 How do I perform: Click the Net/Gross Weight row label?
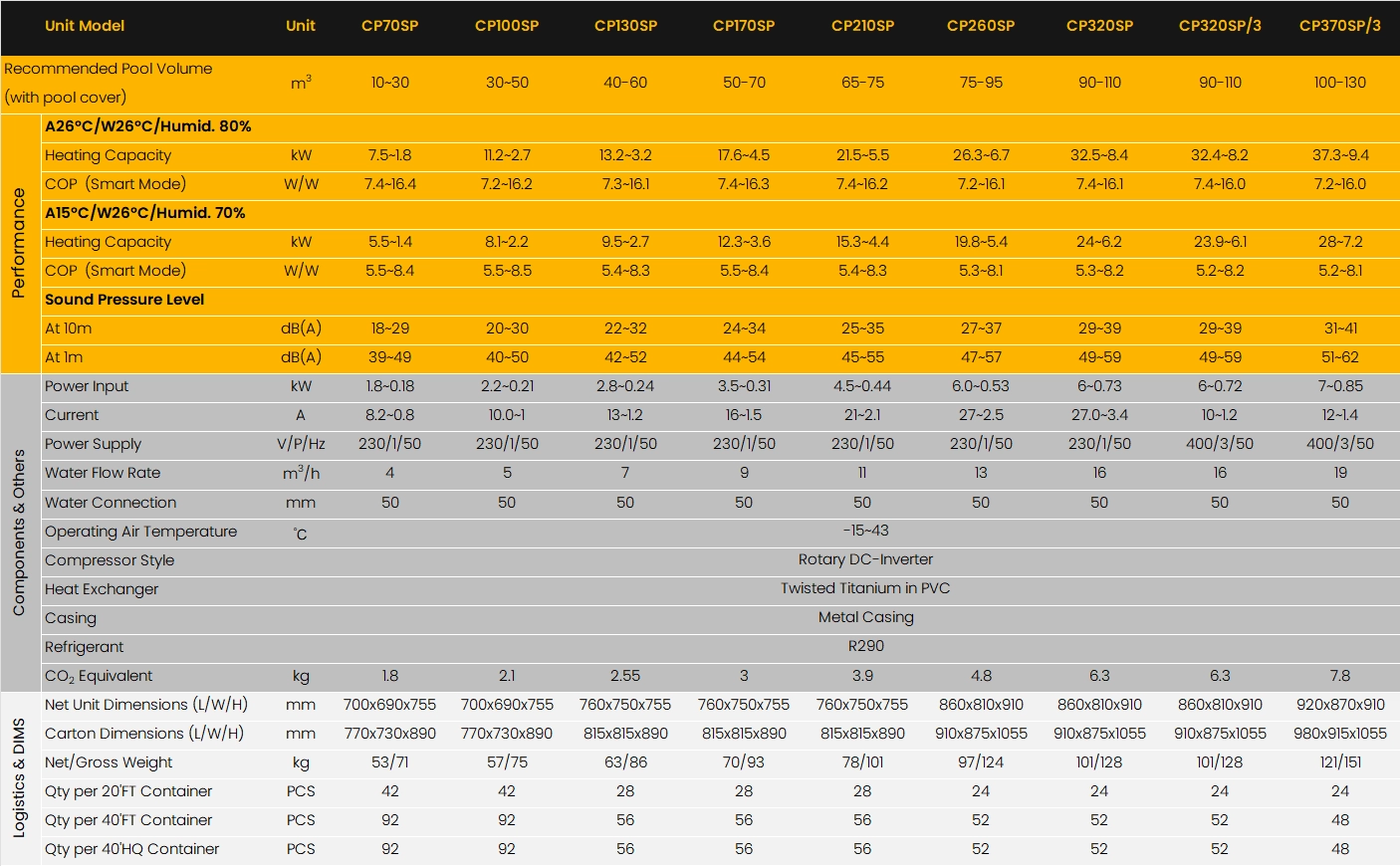tap(109, 762)
